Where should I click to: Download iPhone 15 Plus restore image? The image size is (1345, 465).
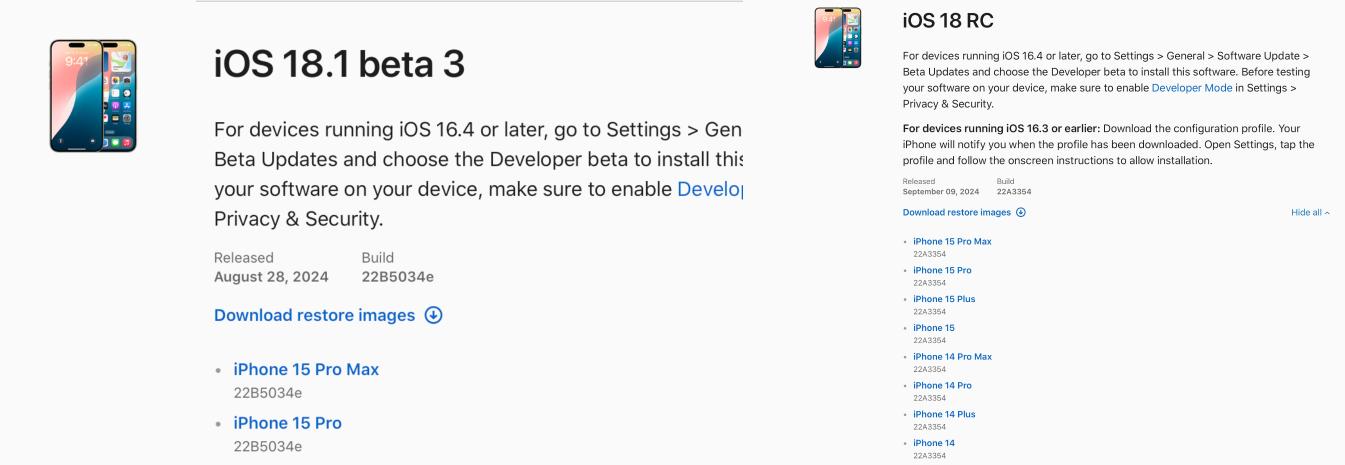coord(944,299)
